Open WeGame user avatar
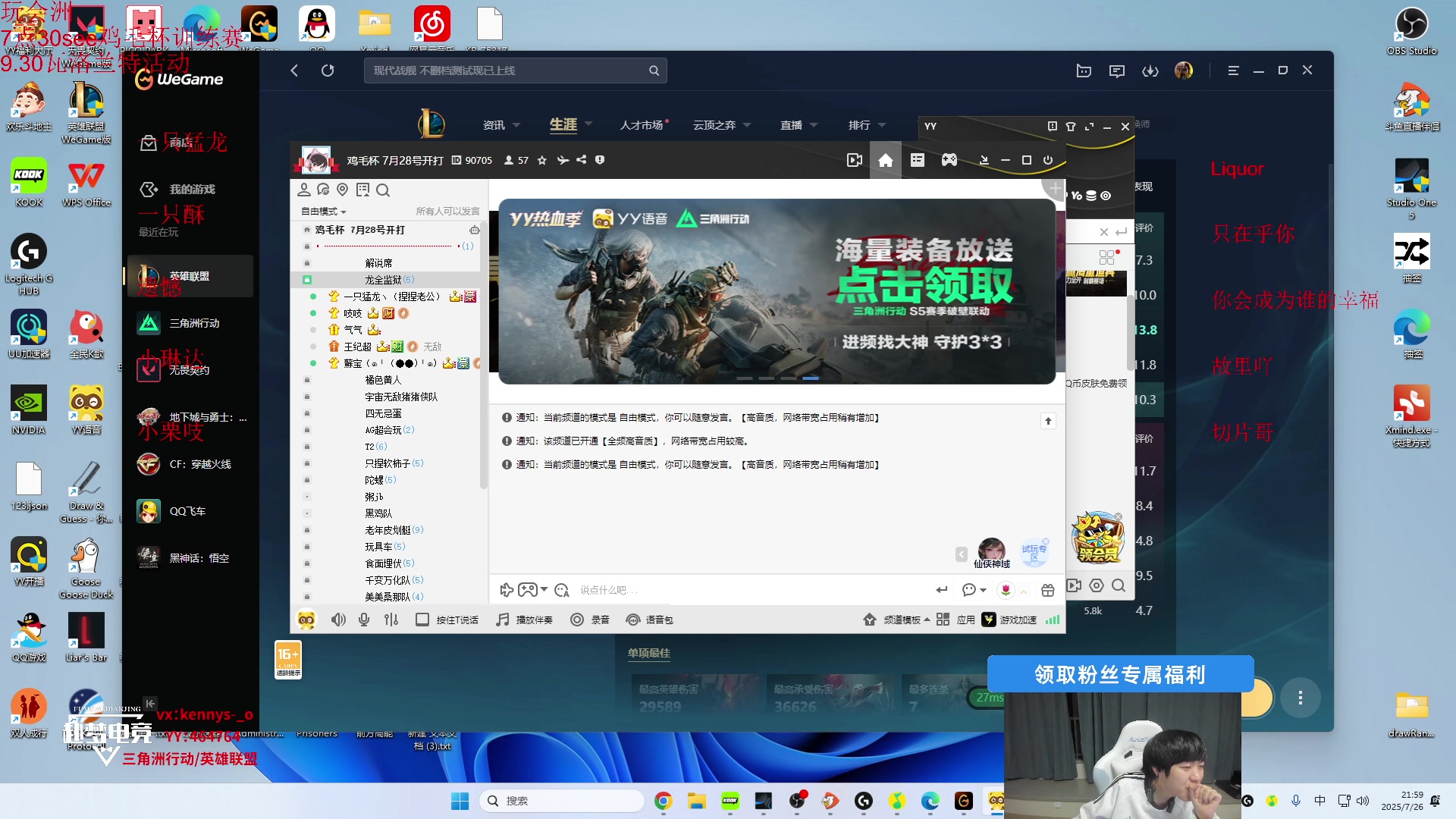The image size is (1456, 819). [x=1184, y=71]
